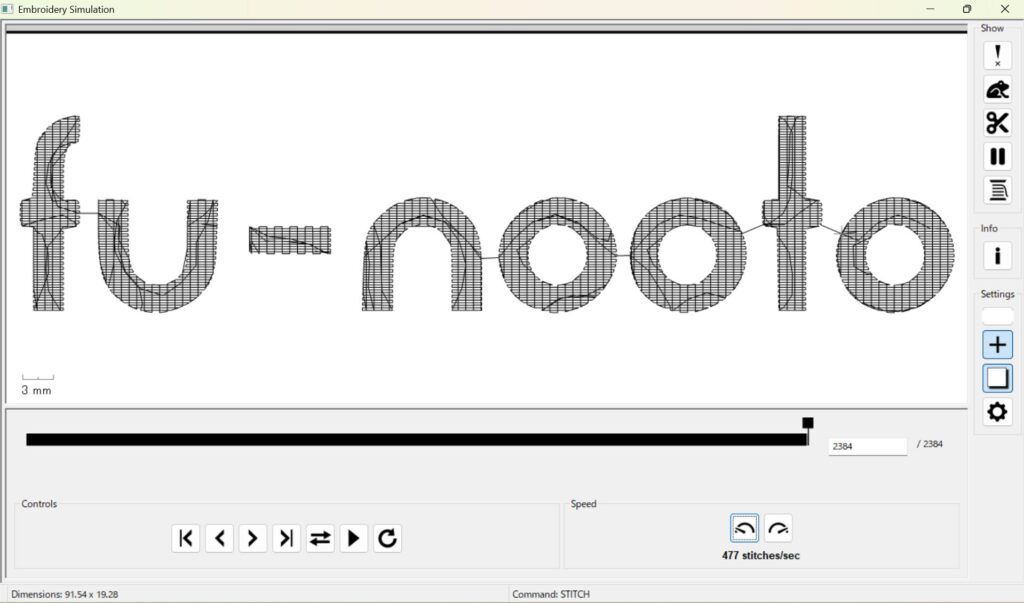
Task: Click the stitch progress slider bar
Action: click(416, 440)
